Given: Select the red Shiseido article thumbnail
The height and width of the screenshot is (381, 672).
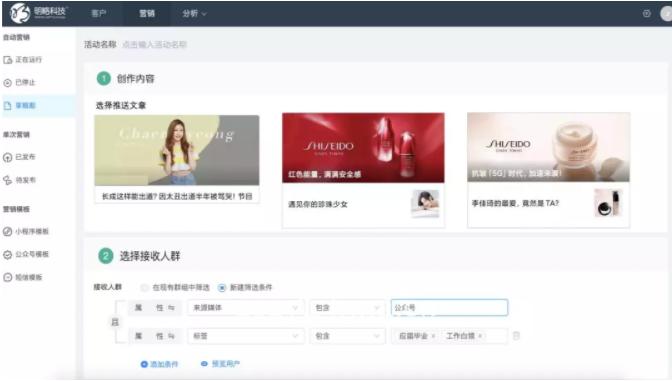Looking at the screenshot, I should point(363,148).
